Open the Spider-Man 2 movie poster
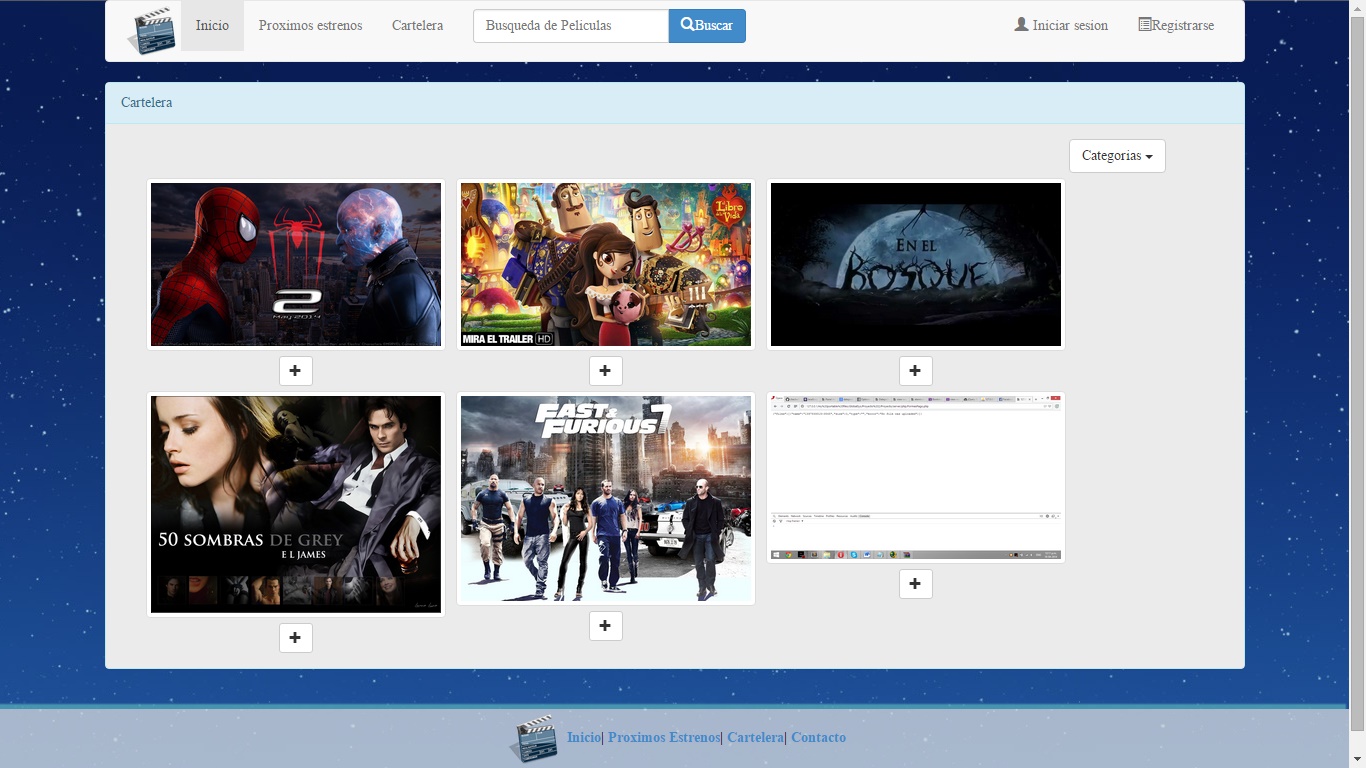The width and height of the screenshot is (1366, 768). click(x=296, y=265)
